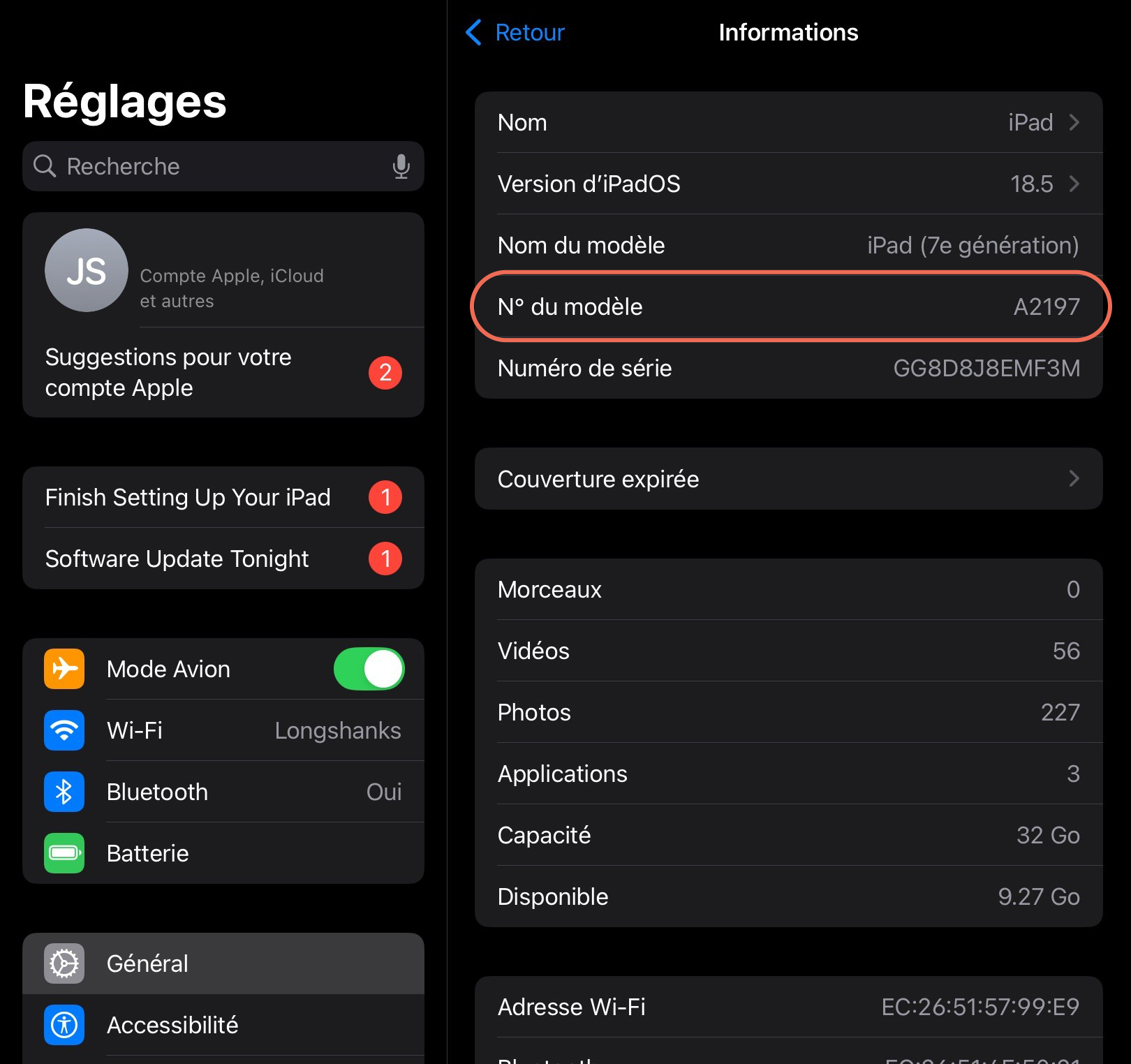The height and width of the screenshot is (1064, 1131).
Task: Click the Général gear icon
Action: point(64,963)
